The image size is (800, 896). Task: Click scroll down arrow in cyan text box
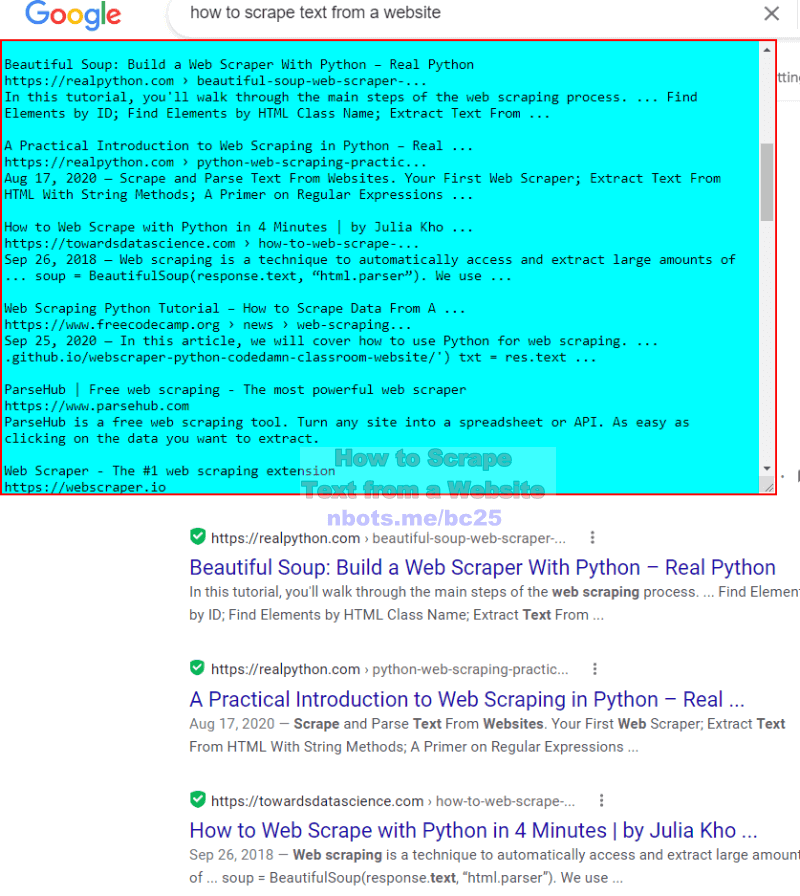point(767,469)
